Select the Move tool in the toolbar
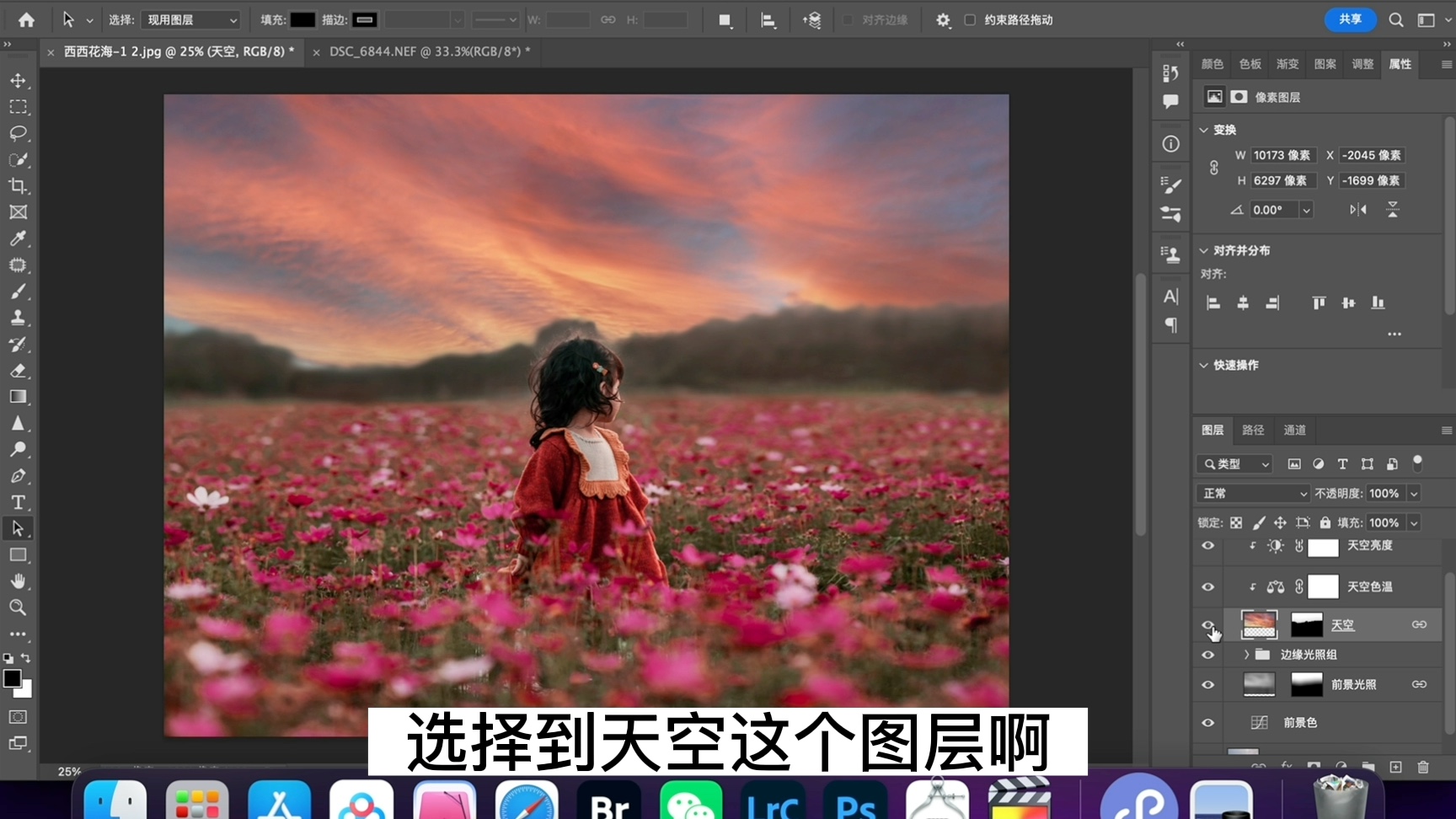Image resolution: width=1456 pixels, height=819 pixels. pyautogui.click(x=18, y=81)
